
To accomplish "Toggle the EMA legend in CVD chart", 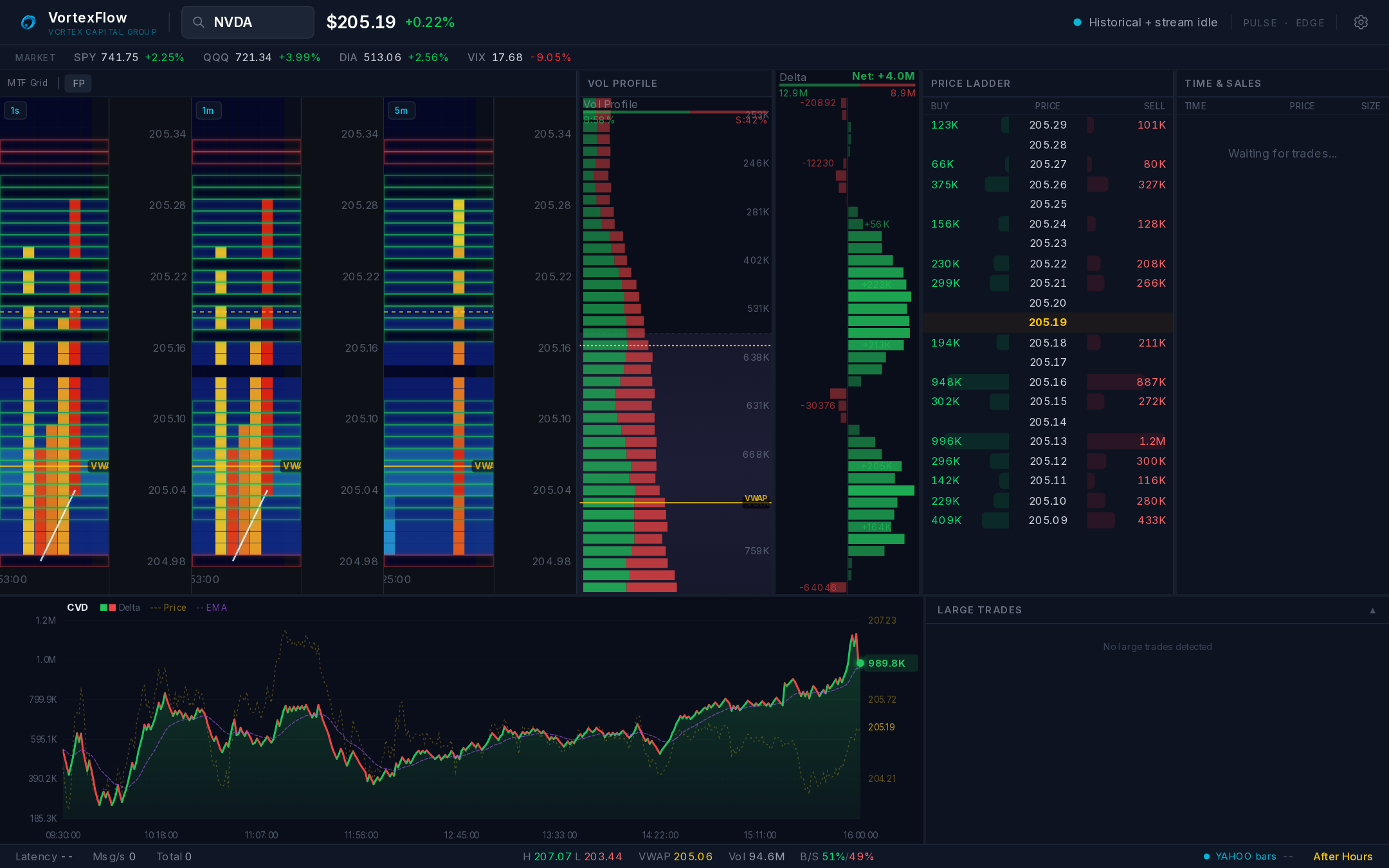I will [212, 608].
